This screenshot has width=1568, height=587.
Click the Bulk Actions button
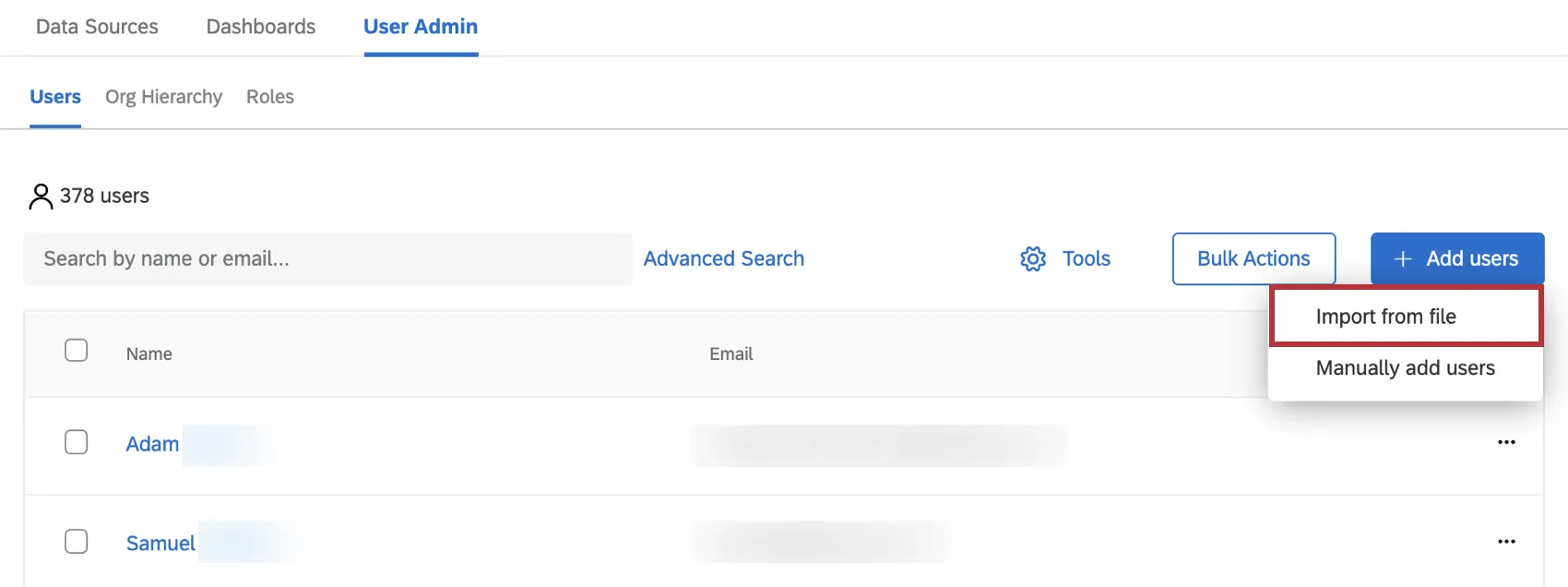pos(1253,258)
